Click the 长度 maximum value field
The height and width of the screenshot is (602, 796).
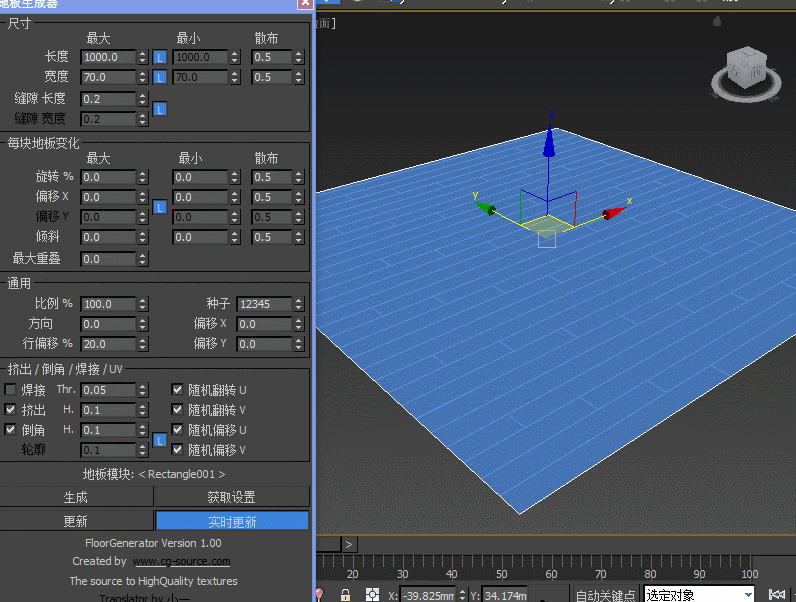tap(107, 58)
